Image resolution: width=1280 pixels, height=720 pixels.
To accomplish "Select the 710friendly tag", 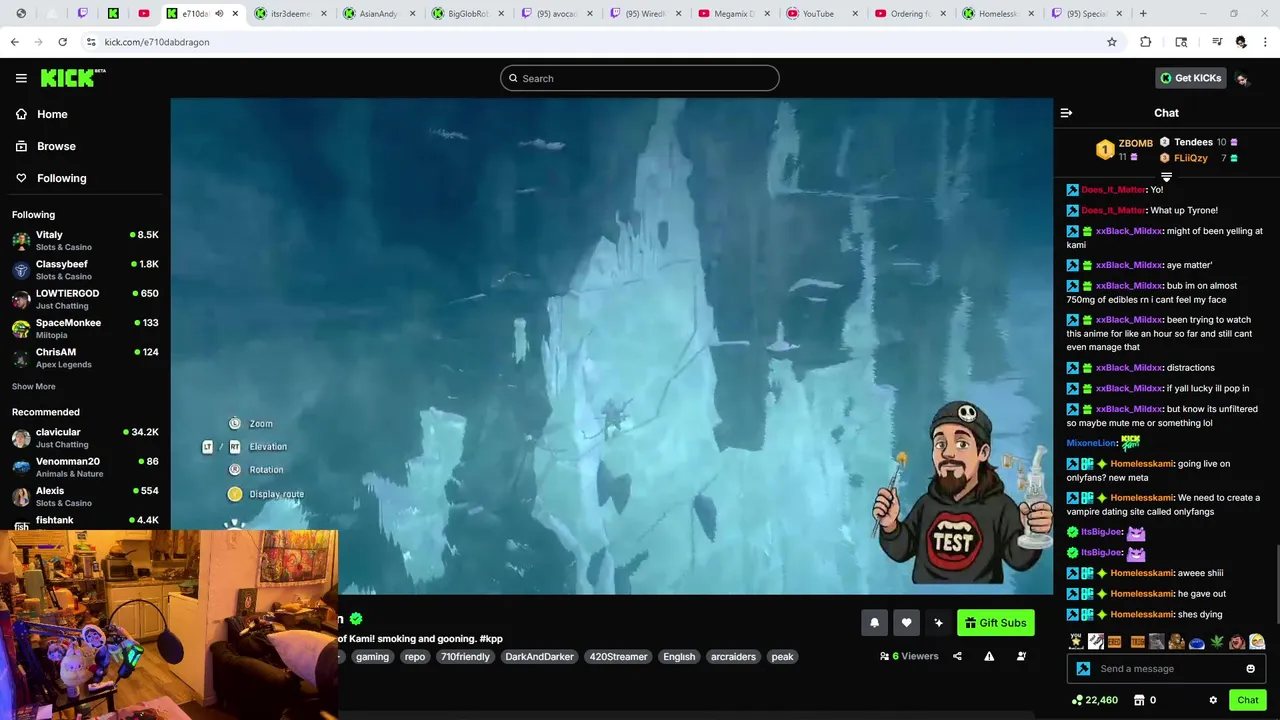I will (465, 657).
